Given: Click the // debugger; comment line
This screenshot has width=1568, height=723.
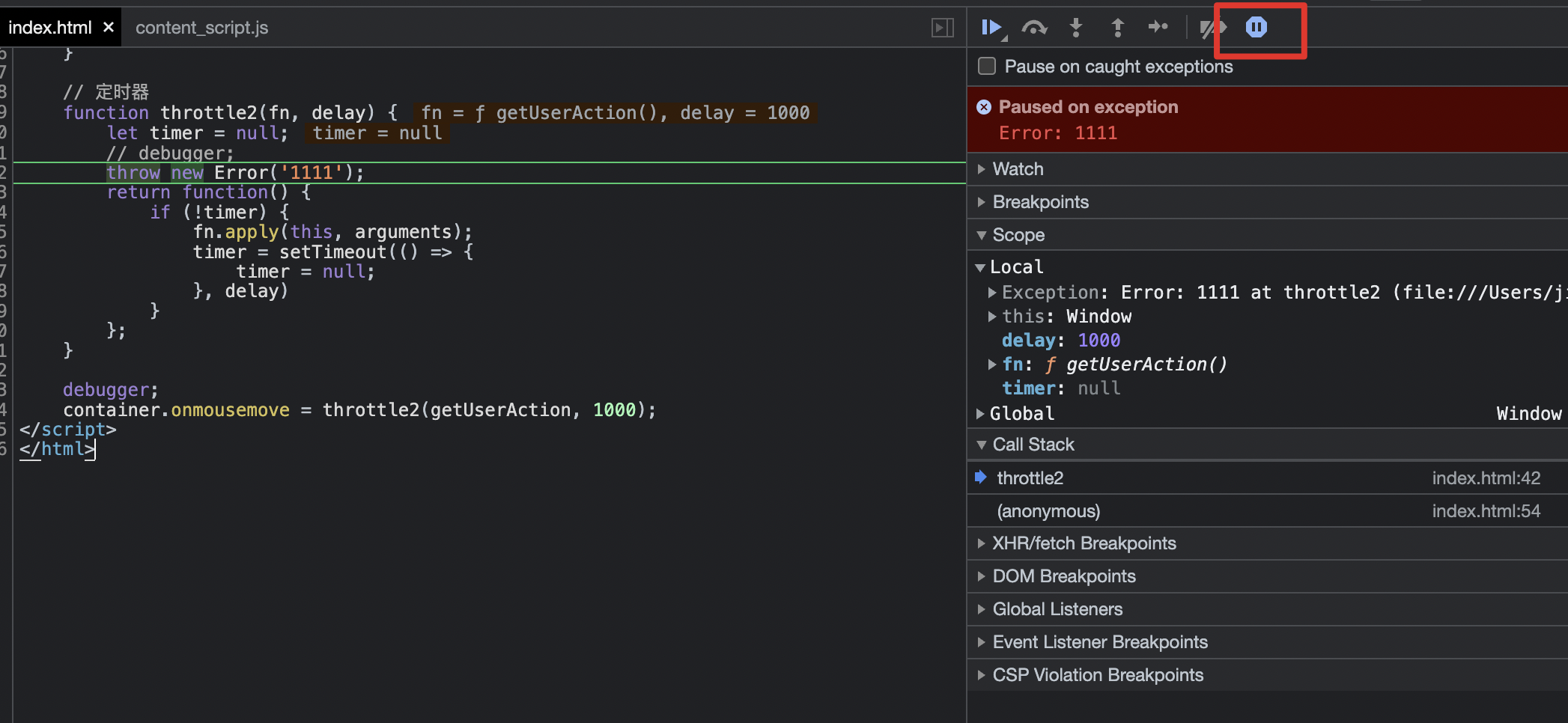Looking at the screenshot, I should click(x=170, y=153).
